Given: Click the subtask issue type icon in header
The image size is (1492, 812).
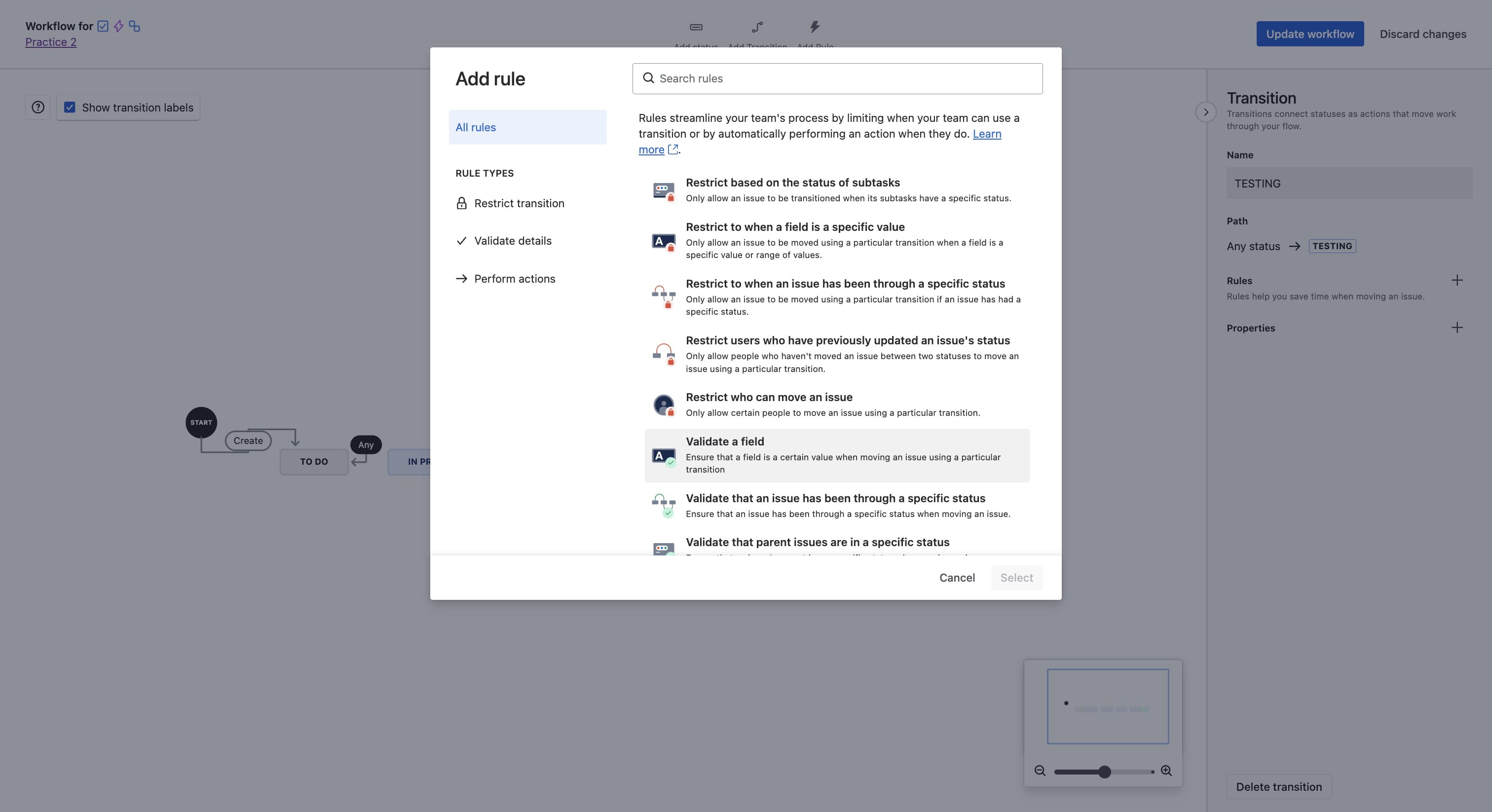Looking at the screenshot, I should (134, 26).
